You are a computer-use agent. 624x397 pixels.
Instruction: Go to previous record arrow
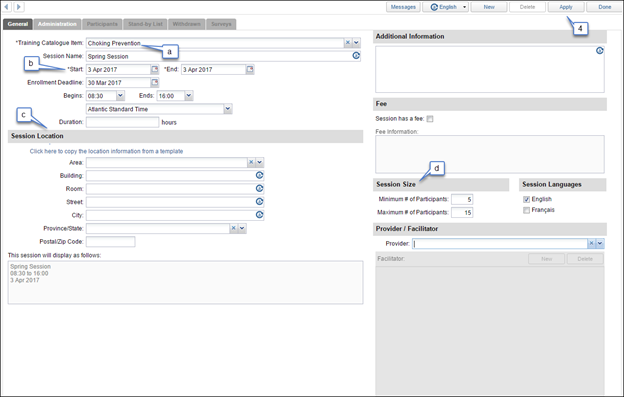pos(6,7)
